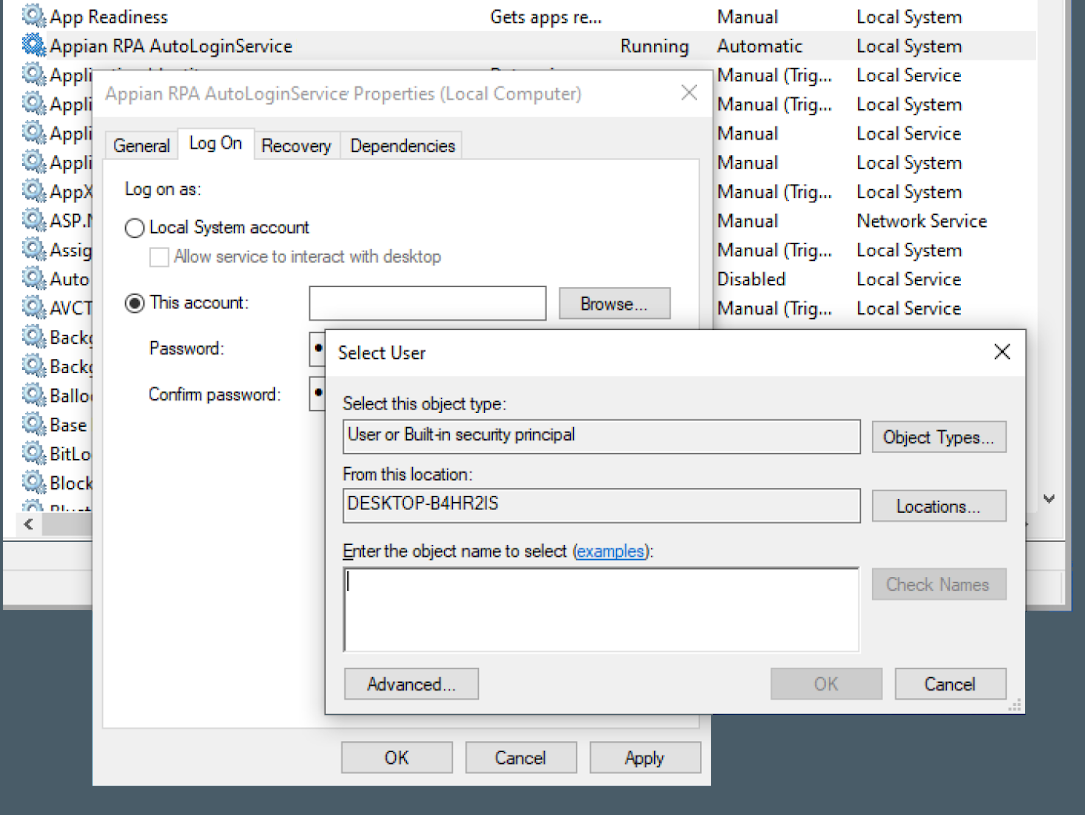Click the ASP.N service gear icon
This screenshot has height=815, width=1085.
tap(33, 219)
